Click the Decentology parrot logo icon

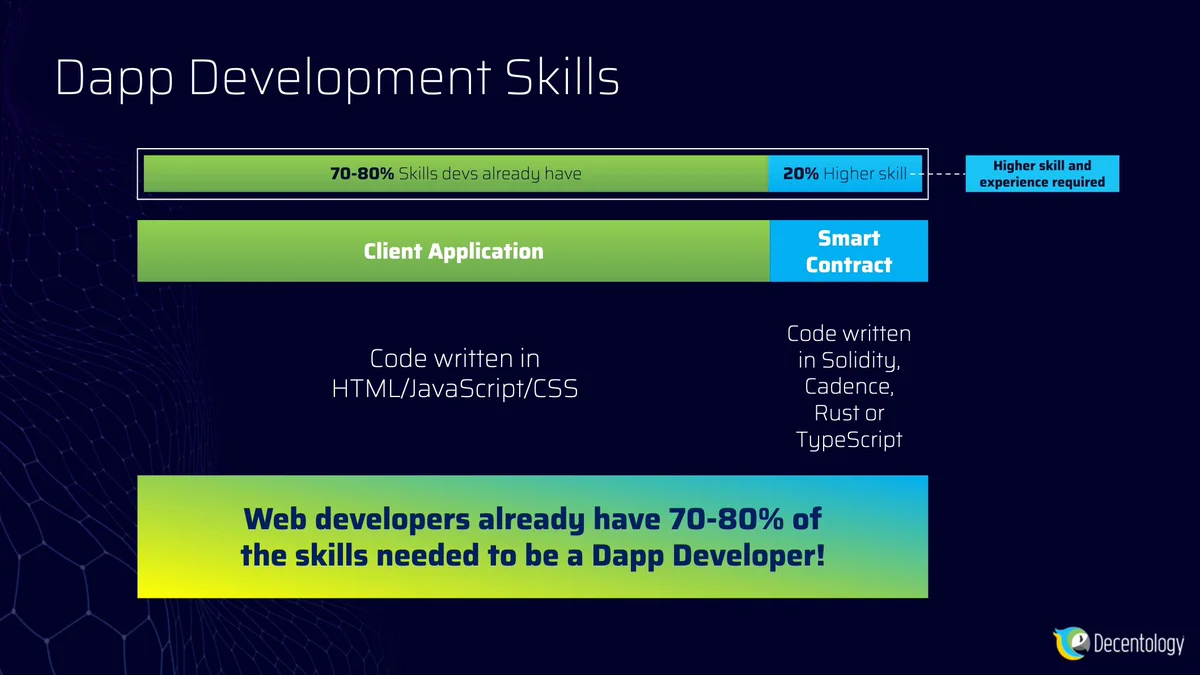(x=1071, y=643)
